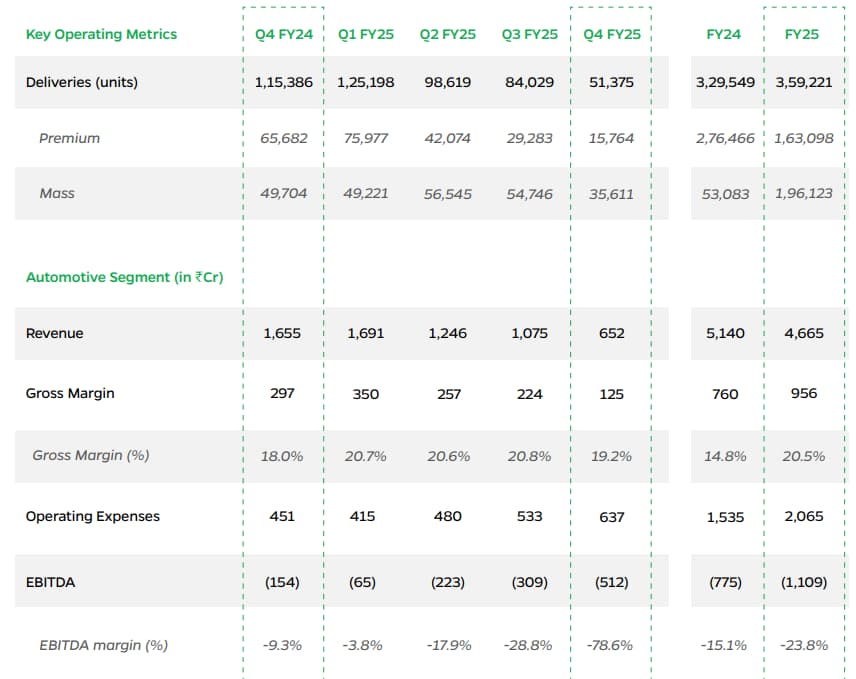Select the Premium row label
856x679 pixels.
coord(69,138)
